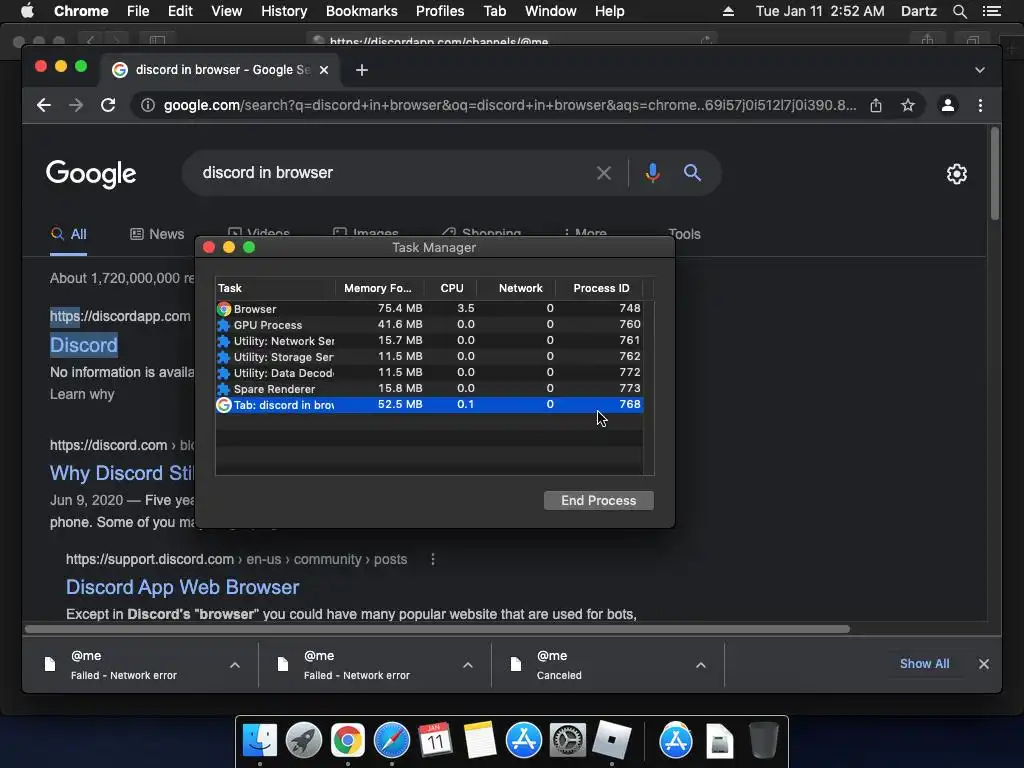Open site info icon in address bar
1024x768 pixels.
pos(148,105)
